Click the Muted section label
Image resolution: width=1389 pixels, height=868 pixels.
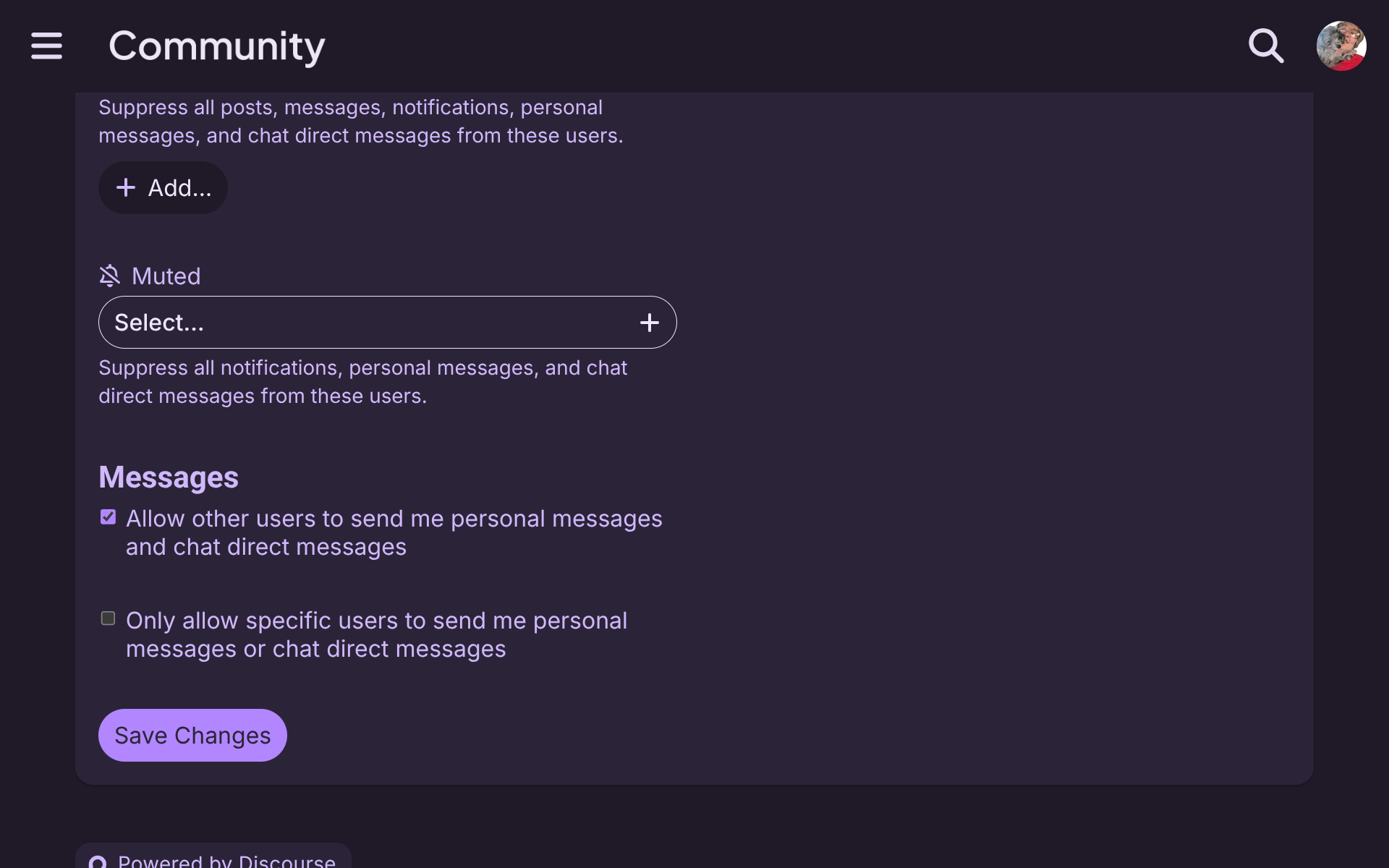pyautogui.click(x=166, y=276)
